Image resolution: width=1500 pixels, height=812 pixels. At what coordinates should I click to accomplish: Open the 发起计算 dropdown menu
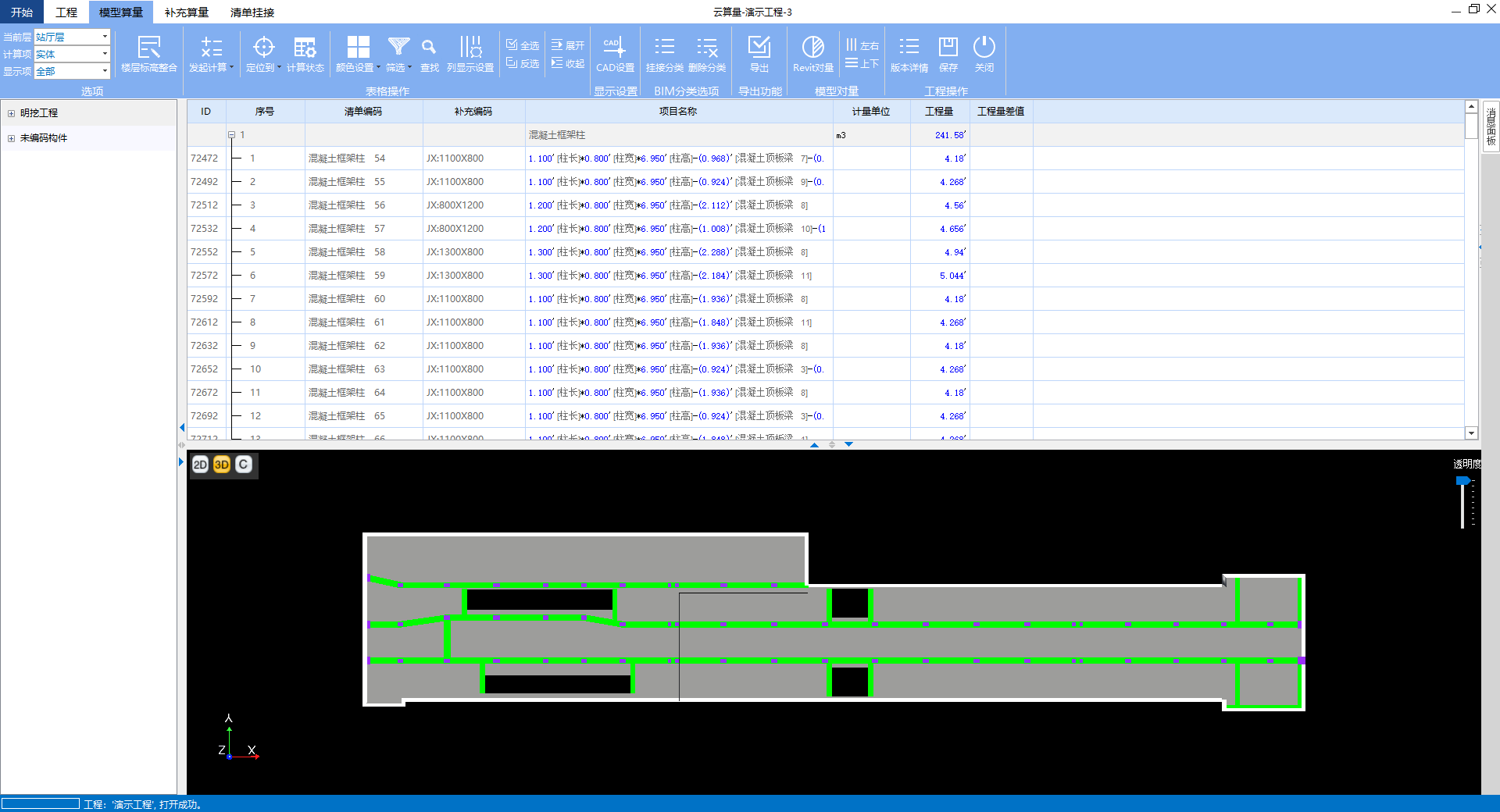click(x=212, y=53)
